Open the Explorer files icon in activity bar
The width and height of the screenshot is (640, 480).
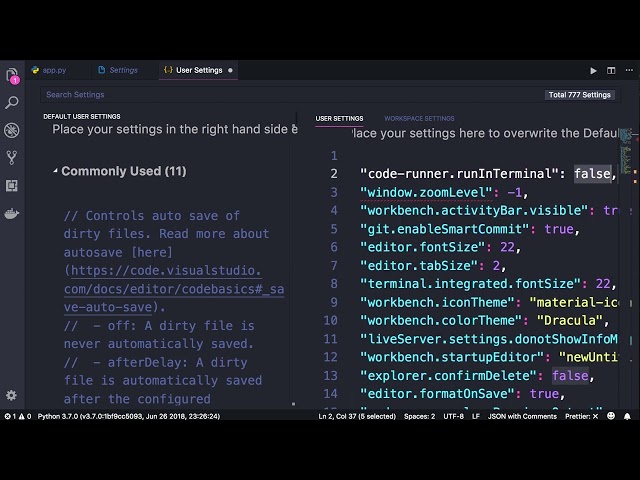[12, 76]
